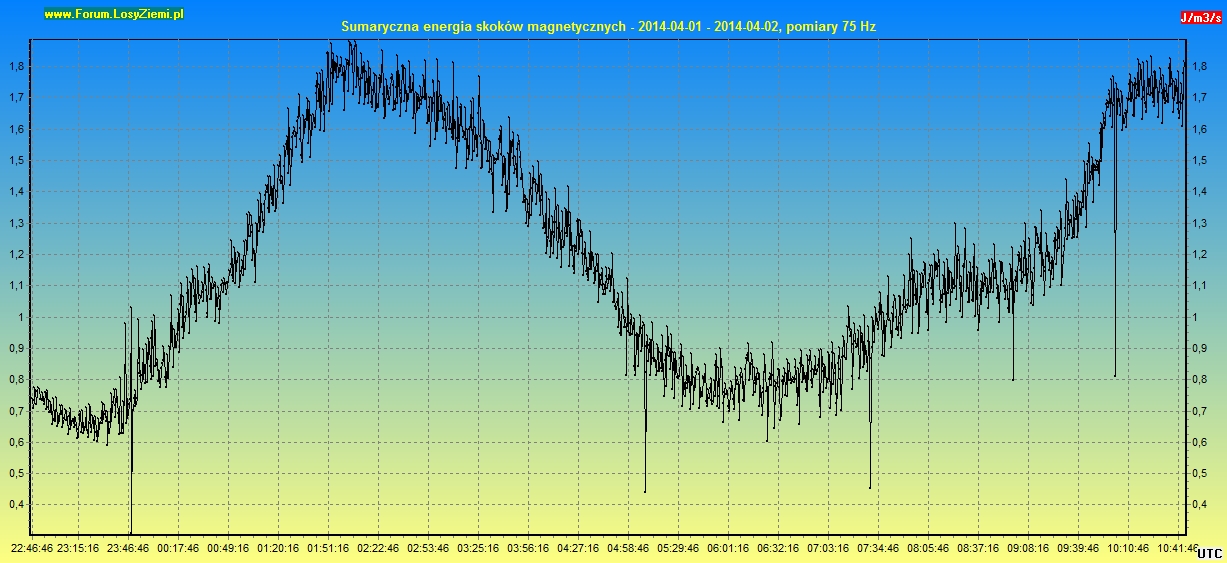Select time label 10:41:46 on time axis
Image resolution: width=1227 pixels, height=563 pixels.
(1178, 548)
